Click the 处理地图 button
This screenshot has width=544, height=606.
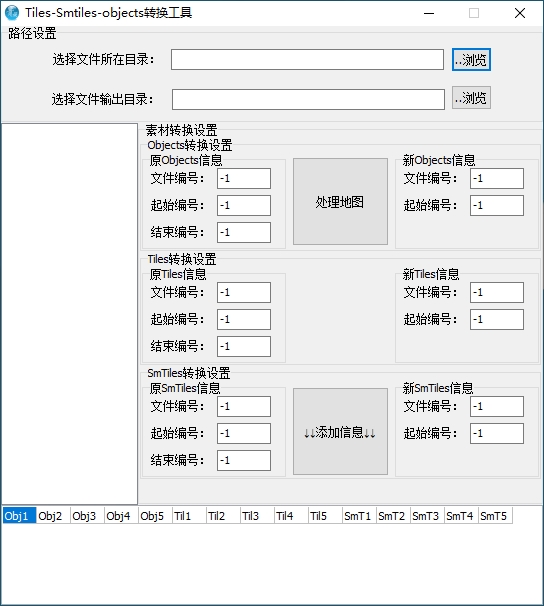340,201
